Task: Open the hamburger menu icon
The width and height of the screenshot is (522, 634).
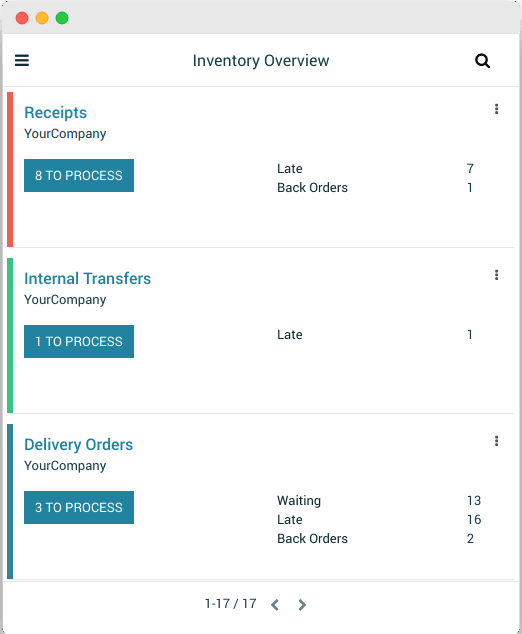Action: pos(22,60)
